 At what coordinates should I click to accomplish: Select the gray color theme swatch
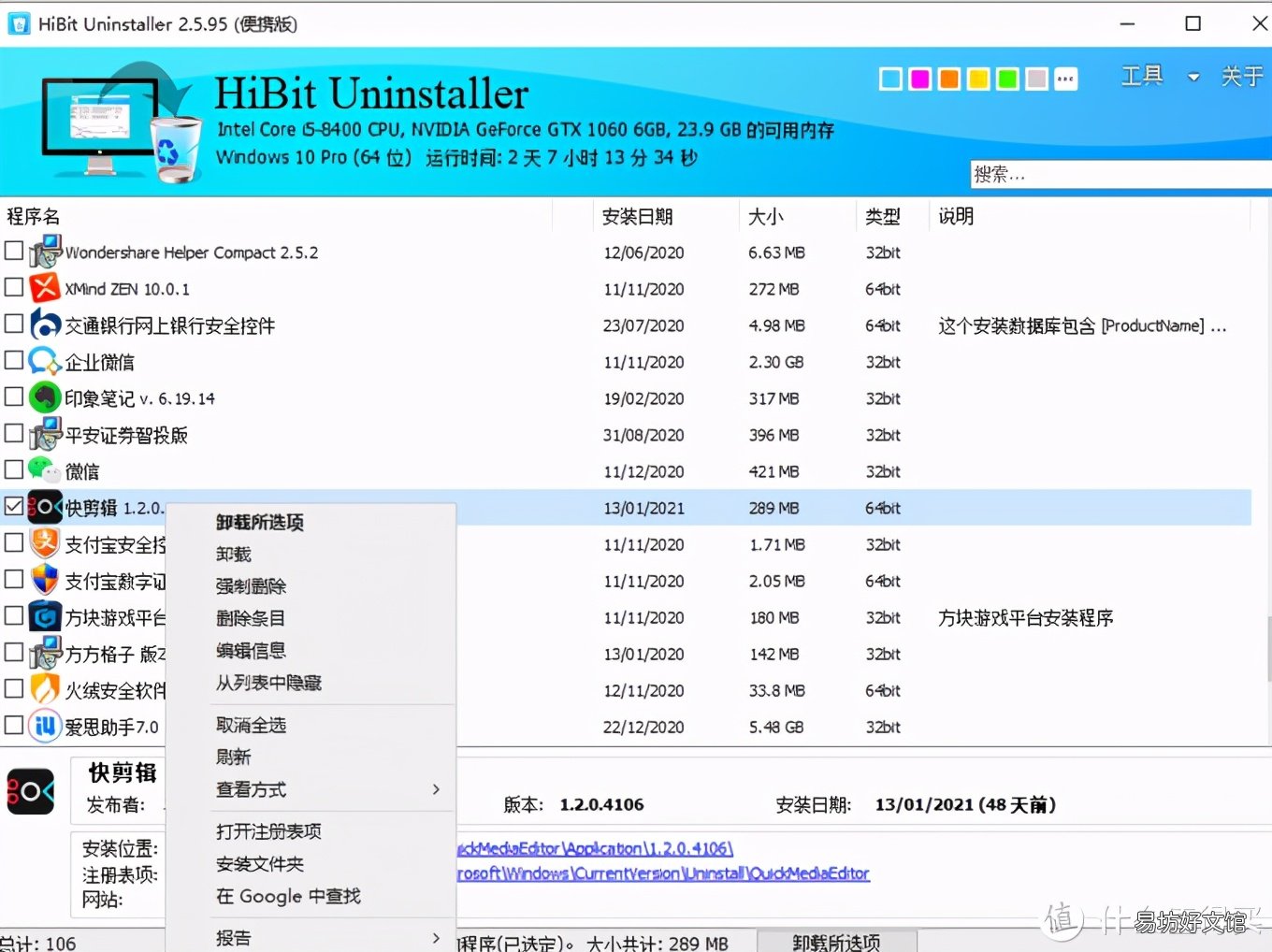(x=1036, y=79)
